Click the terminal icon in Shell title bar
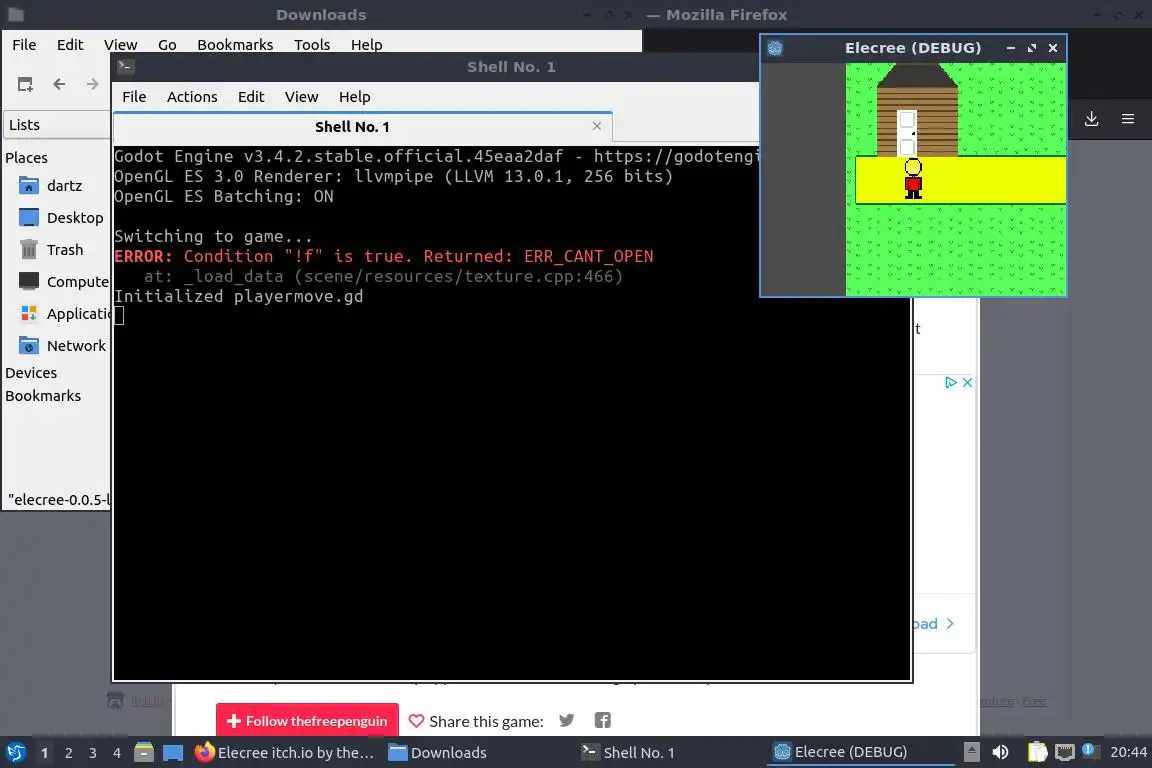Screen dimensions: 1152x768 tap(125, 67)
